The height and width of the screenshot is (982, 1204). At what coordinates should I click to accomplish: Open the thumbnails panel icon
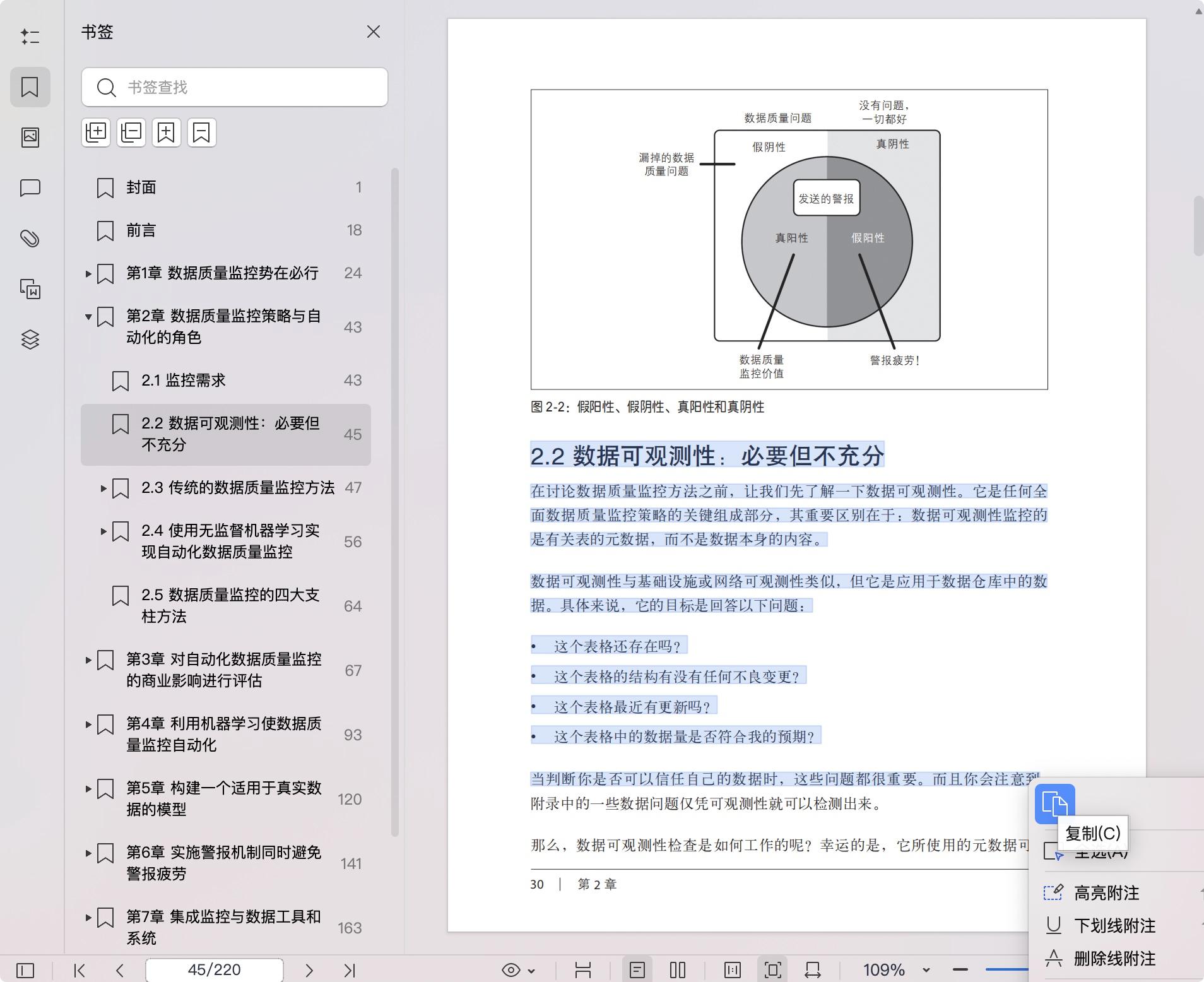click(30, 137)
